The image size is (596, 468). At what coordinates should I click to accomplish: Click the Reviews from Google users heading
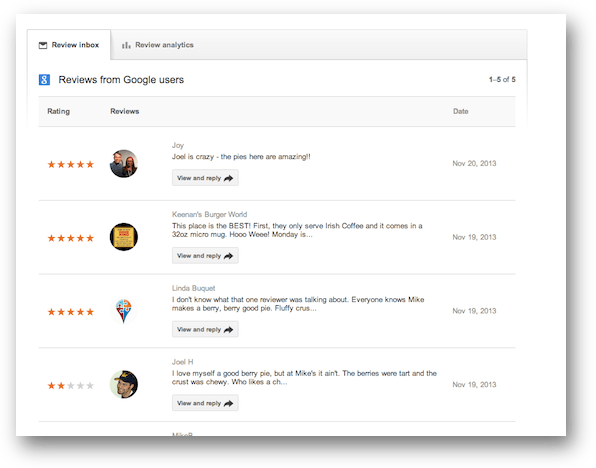(x=121, y=79)
